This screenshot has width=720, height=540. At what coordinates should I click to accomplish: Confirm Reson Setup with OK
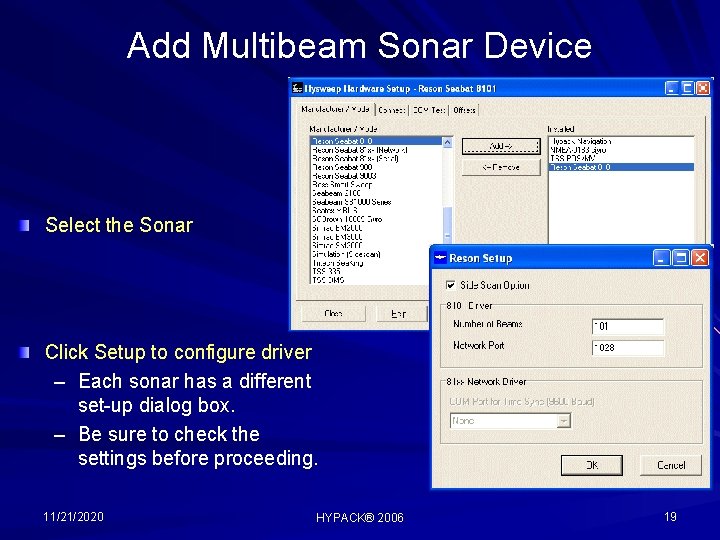pos(592,465)
